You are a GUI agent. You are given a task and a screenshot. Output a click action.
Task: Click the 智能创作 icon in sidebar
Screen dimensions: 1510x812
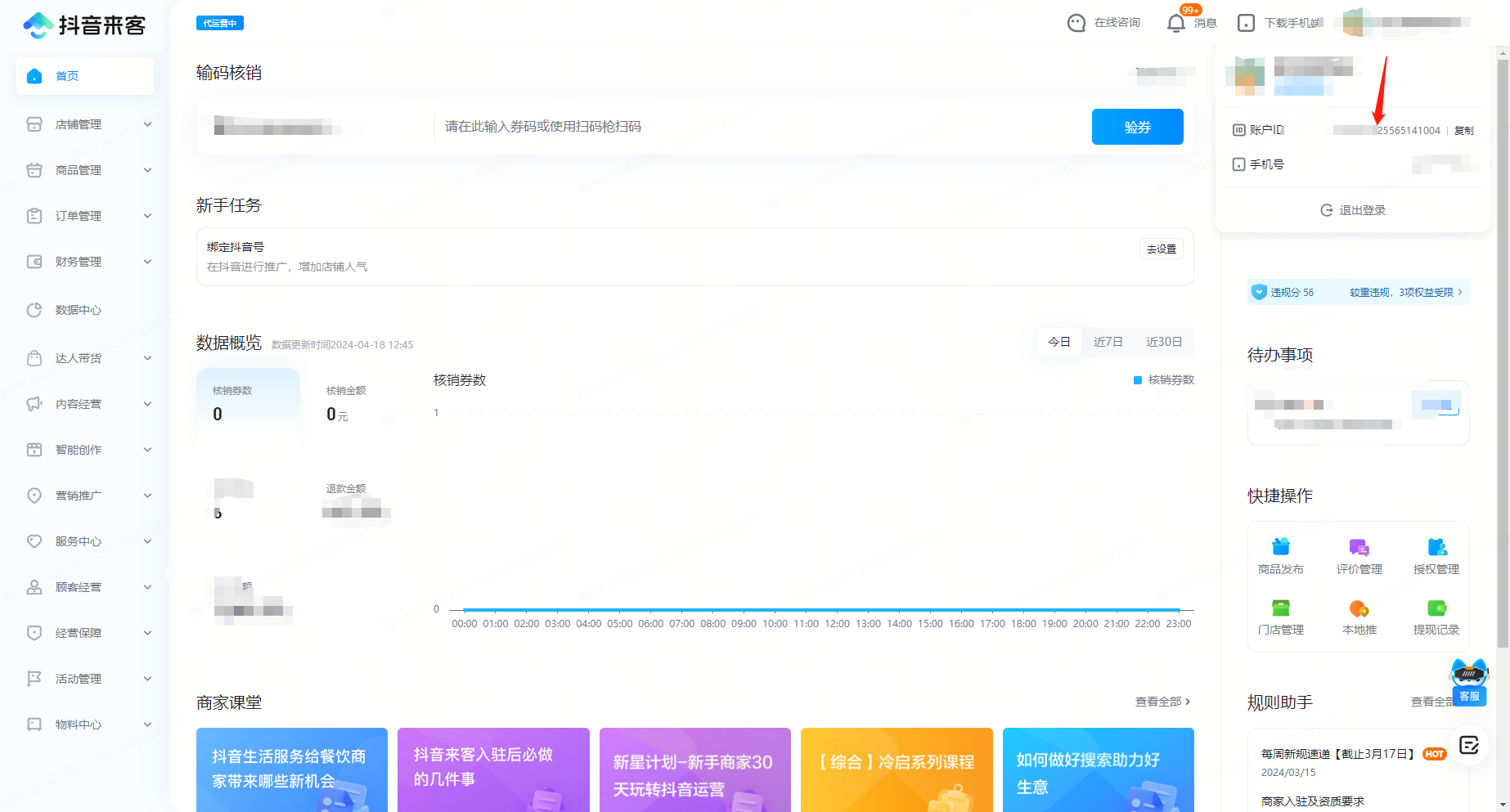34,450
